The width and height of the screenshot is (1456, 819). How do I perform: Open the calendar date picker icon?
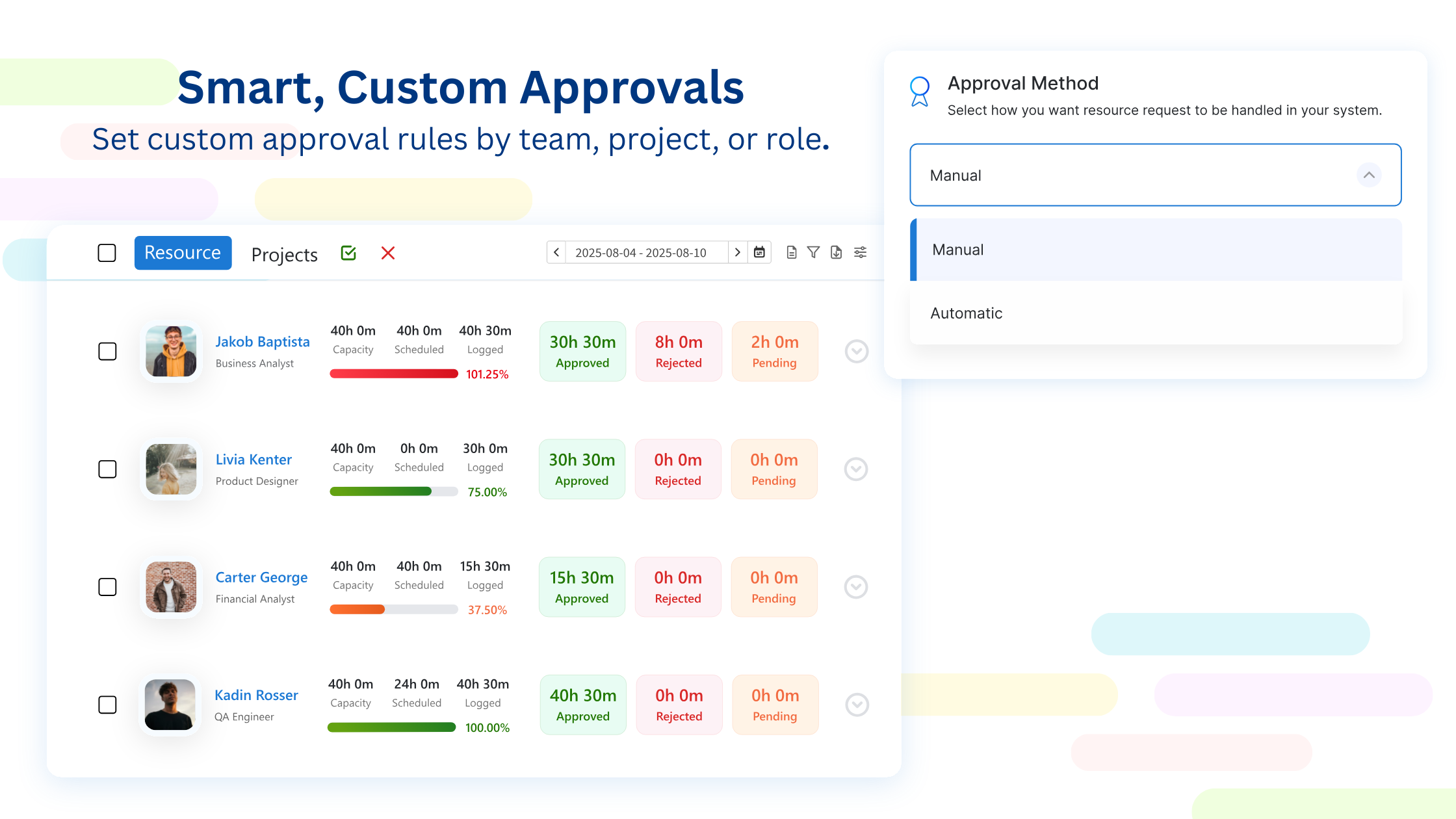pos(759,252)
